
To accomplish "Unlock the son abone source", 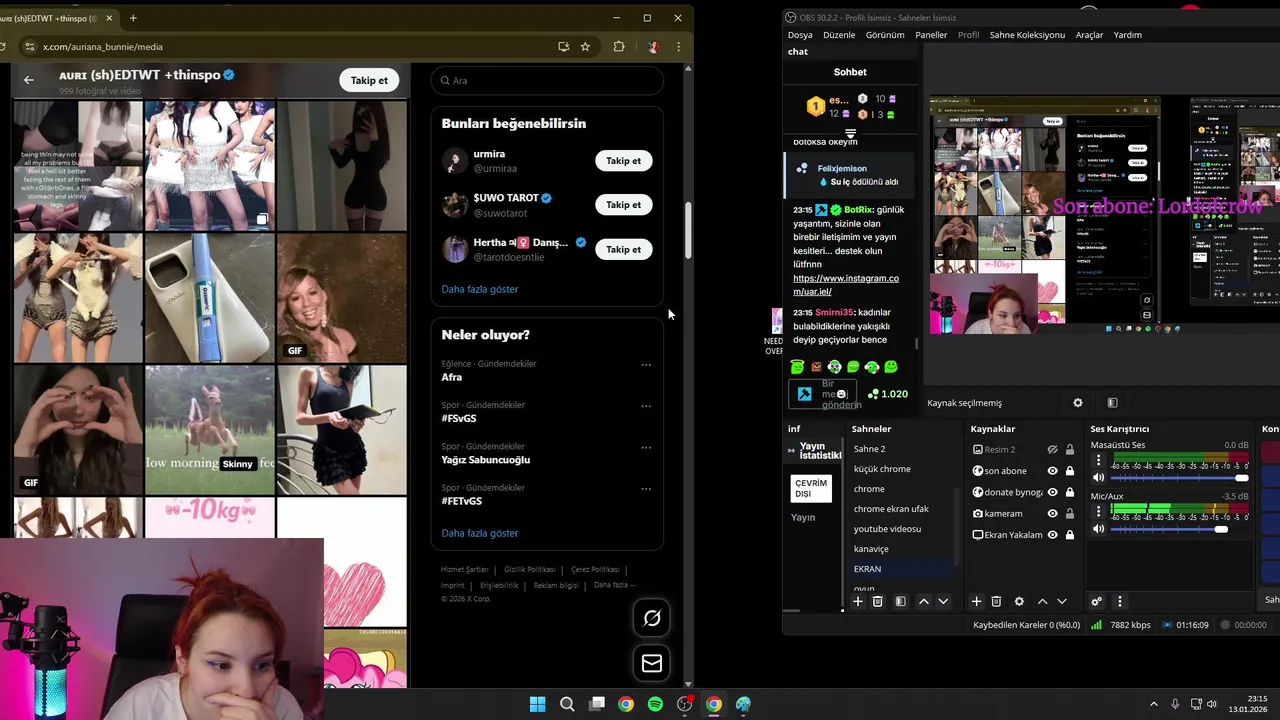I will [x=1069, y=471].
